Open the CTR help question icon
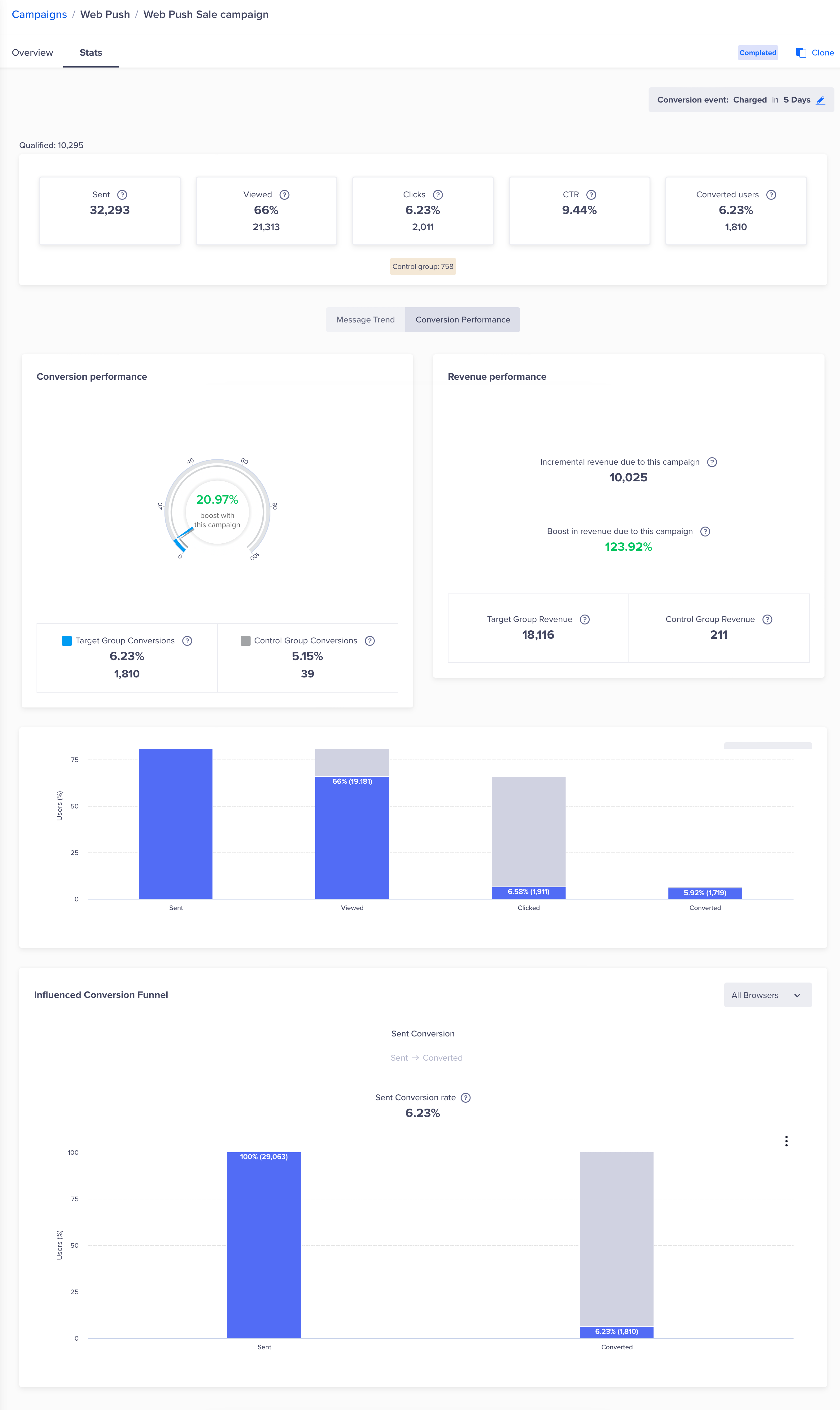This screenshot has width=840, height=1410. click(x=592, y=195)
